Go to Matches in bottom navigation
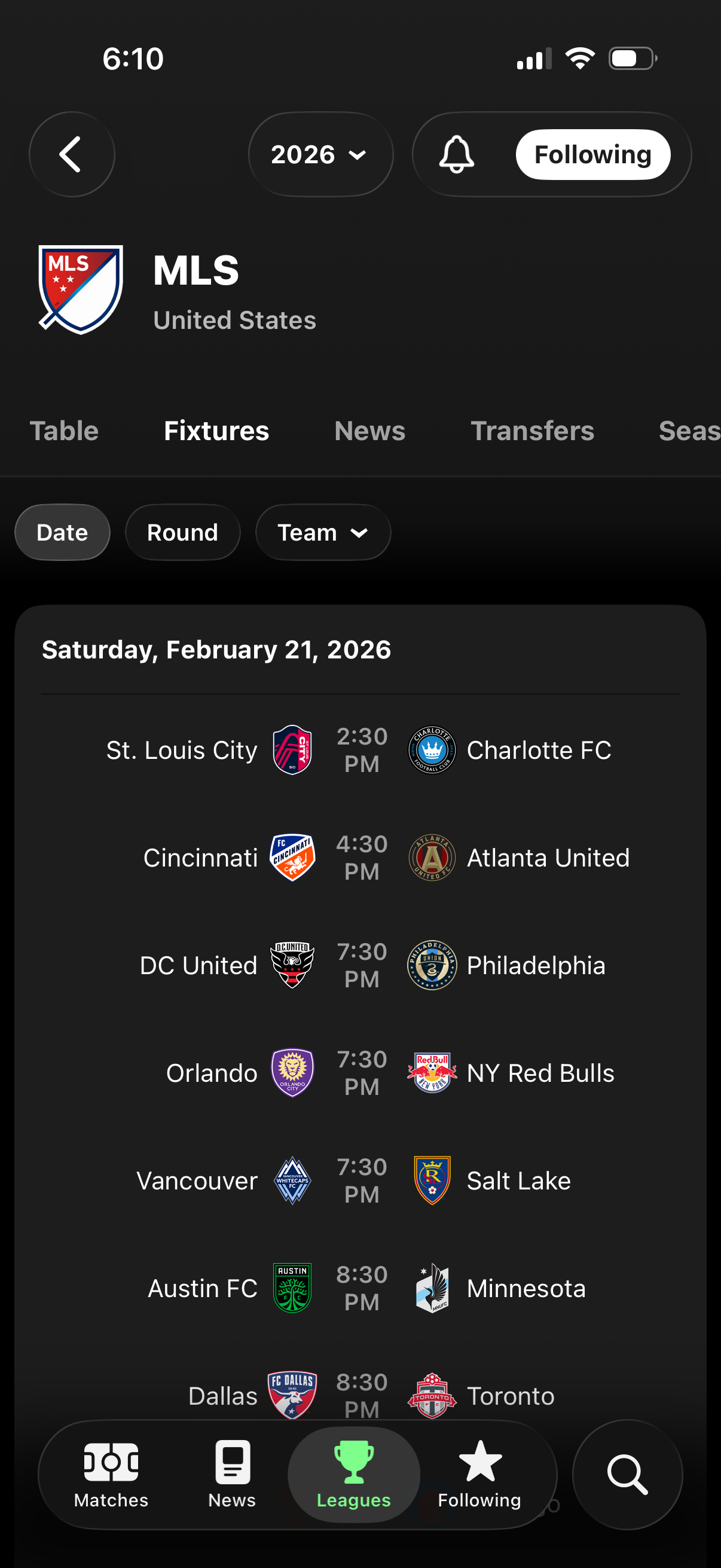The image size is (721, 1568). [111, 1474]
